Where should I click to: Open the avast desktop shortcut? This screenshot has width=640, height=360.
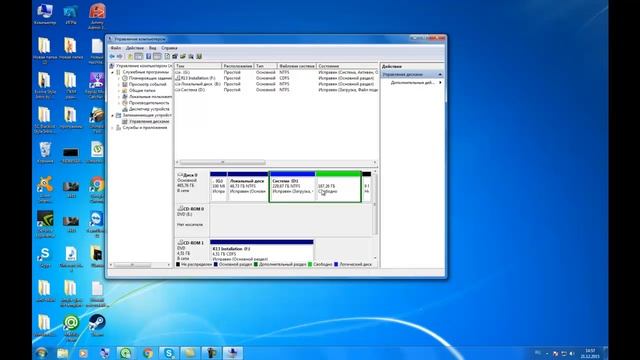pos(45,189)
